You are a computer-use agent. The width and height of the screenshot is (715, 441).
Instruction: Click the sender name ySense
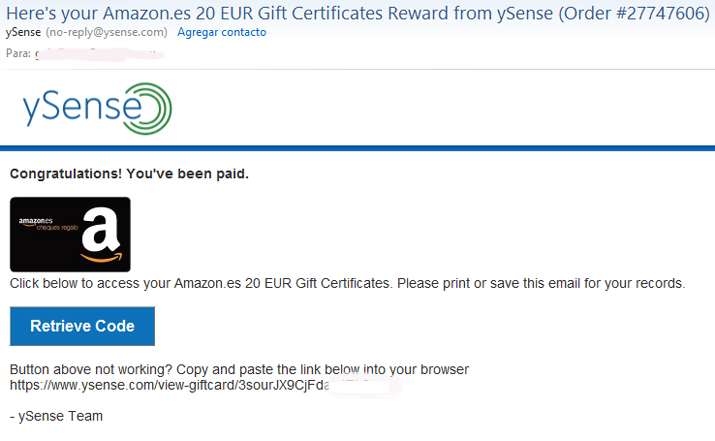click(x=24, y=32)
